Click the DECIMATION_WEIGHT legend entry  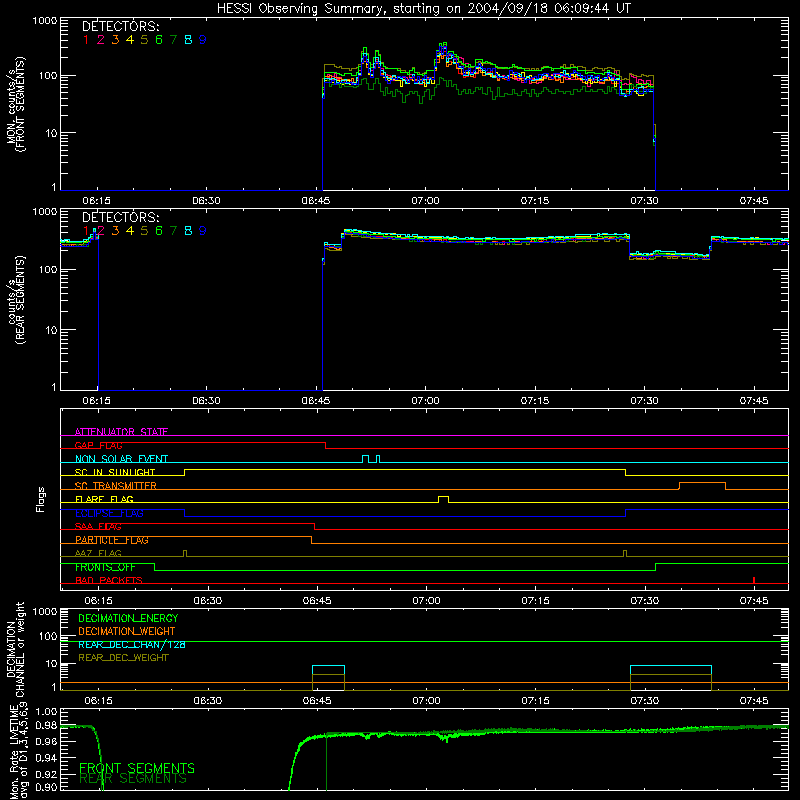tap(127, 631)
